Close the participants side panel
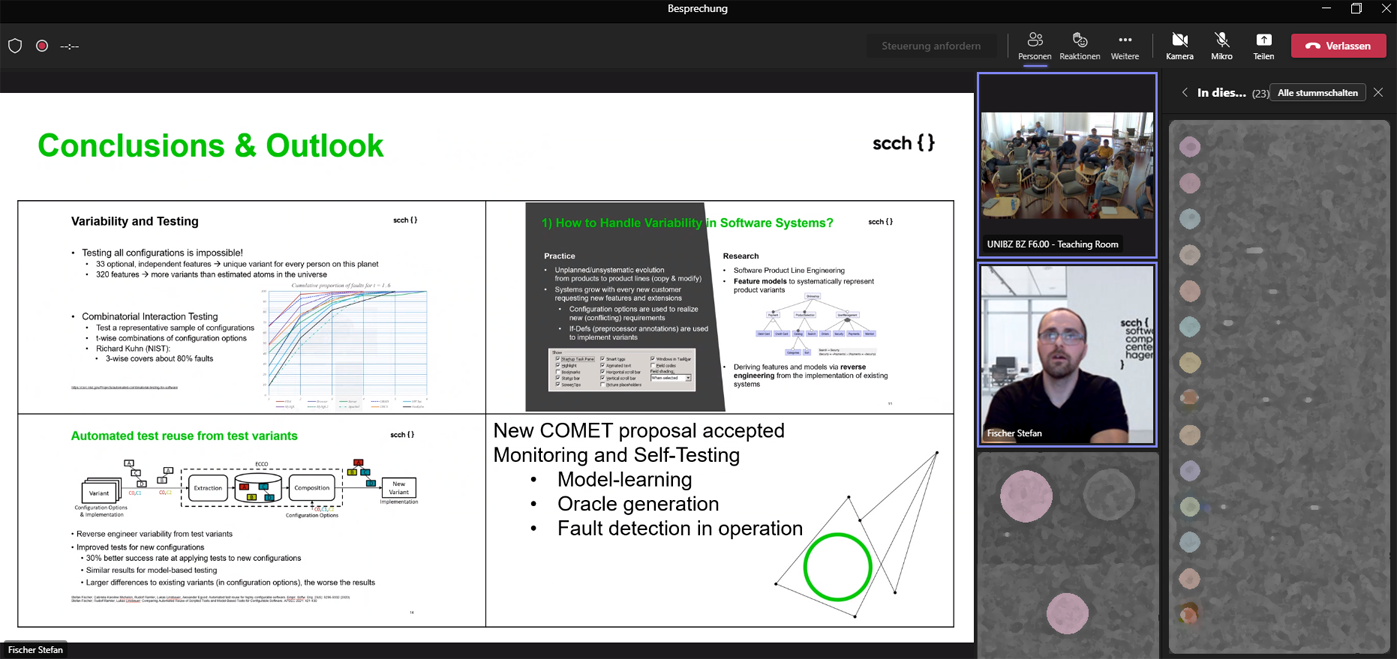This screenshot has width=1397, height=659. 1378,93
